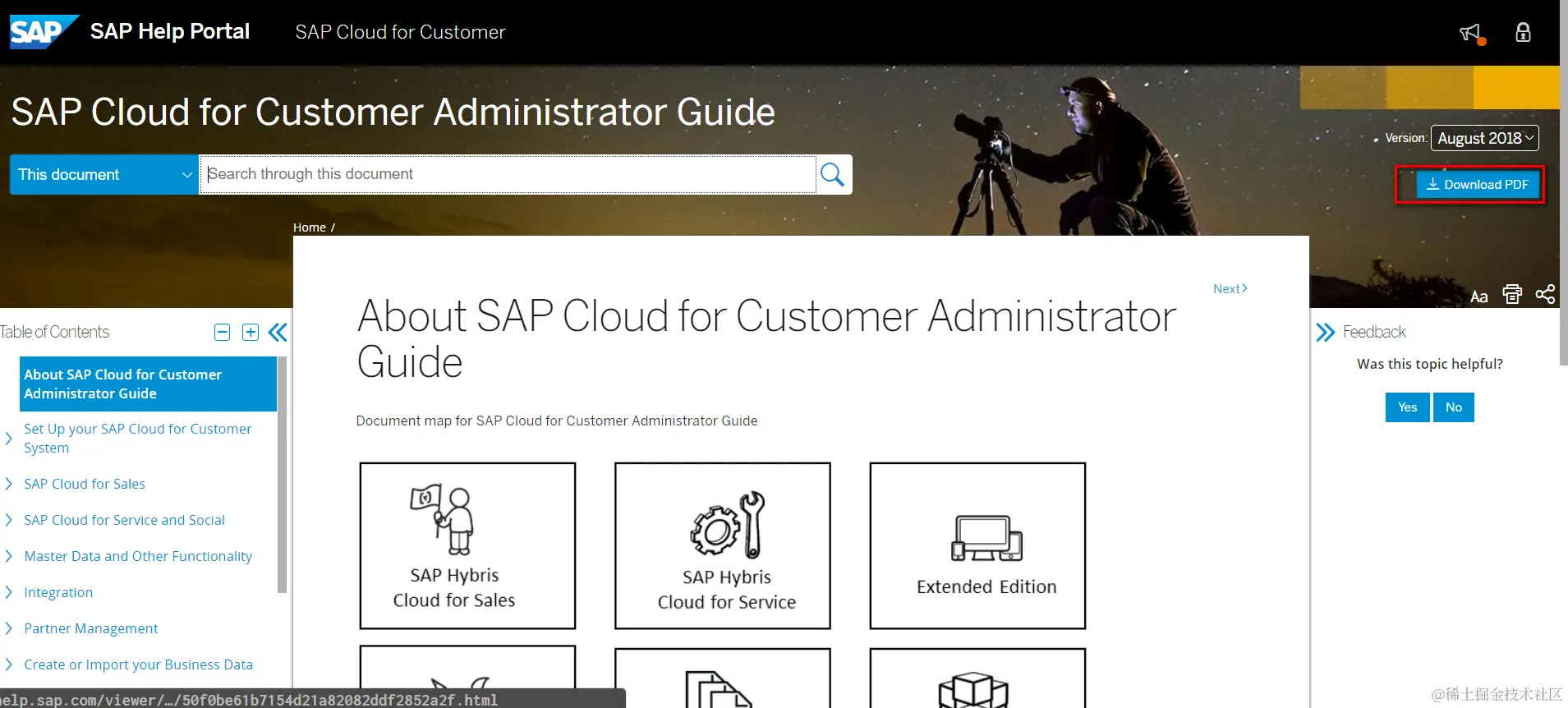This screenshot has width=1568, height=708.
Task: Click the Download PDF button
Action: pyautogui.click(x=1478, y=184)
